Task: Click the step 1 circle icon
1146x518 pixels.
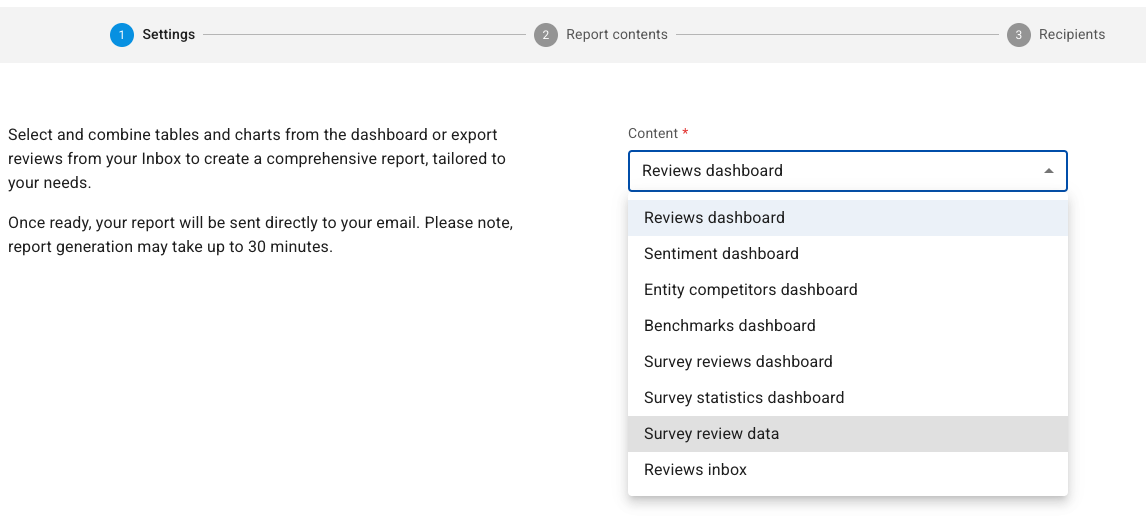Action: [x=121, y=34]
